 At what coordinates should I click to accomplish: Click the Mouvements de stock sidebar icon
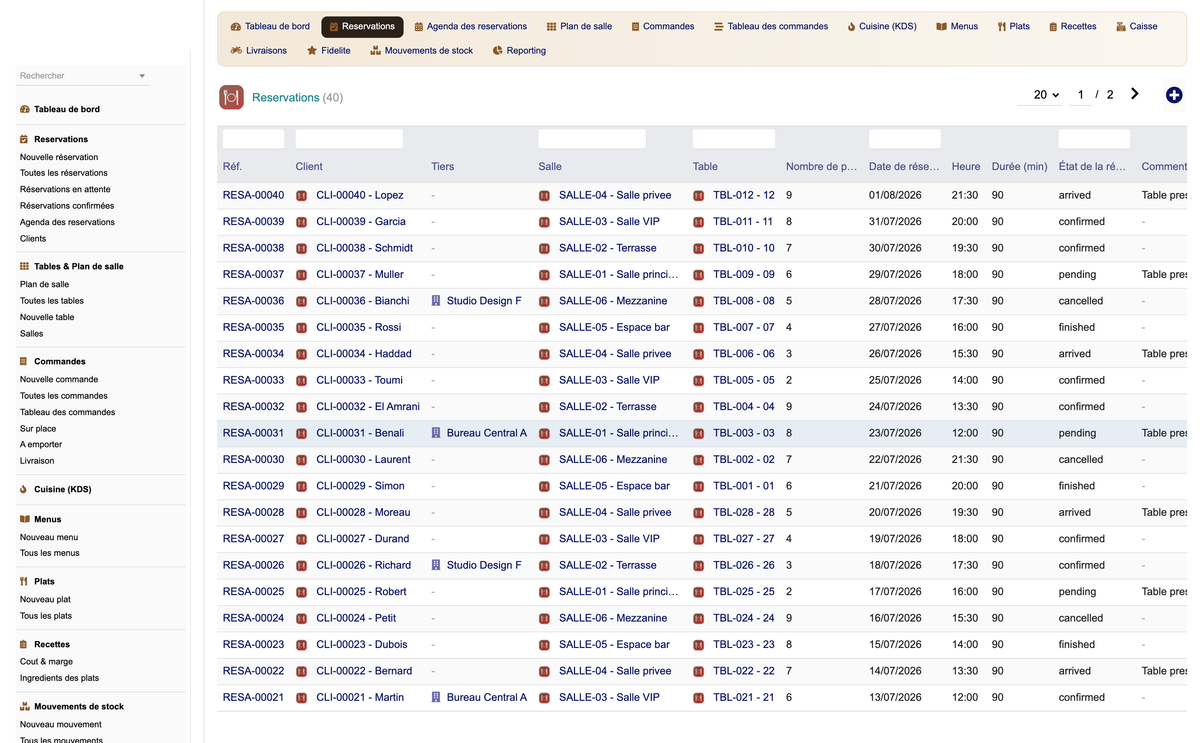point(24,707)
